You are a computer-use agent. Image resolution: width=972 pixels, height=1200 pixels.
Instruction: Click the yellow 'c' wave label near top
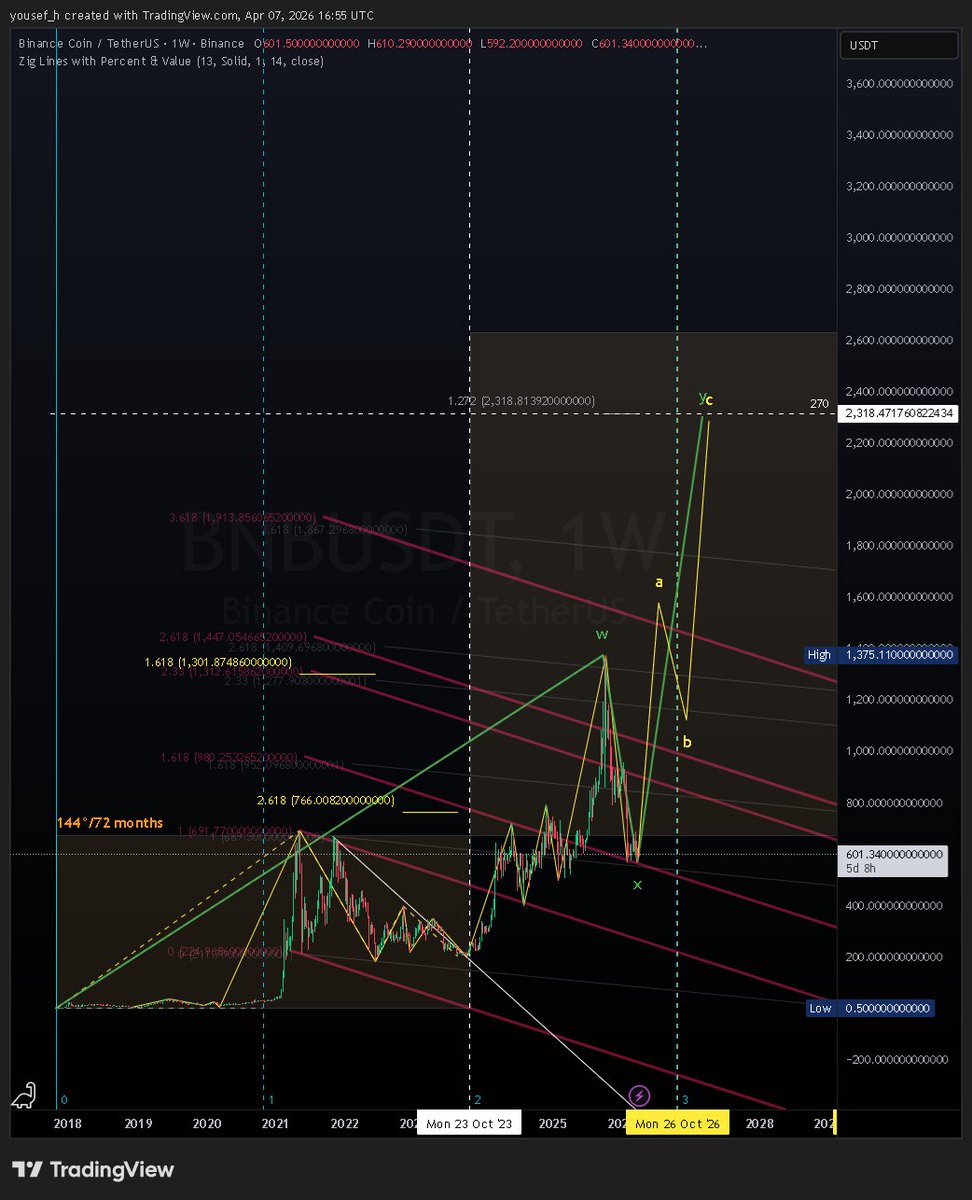click(709, 401)
